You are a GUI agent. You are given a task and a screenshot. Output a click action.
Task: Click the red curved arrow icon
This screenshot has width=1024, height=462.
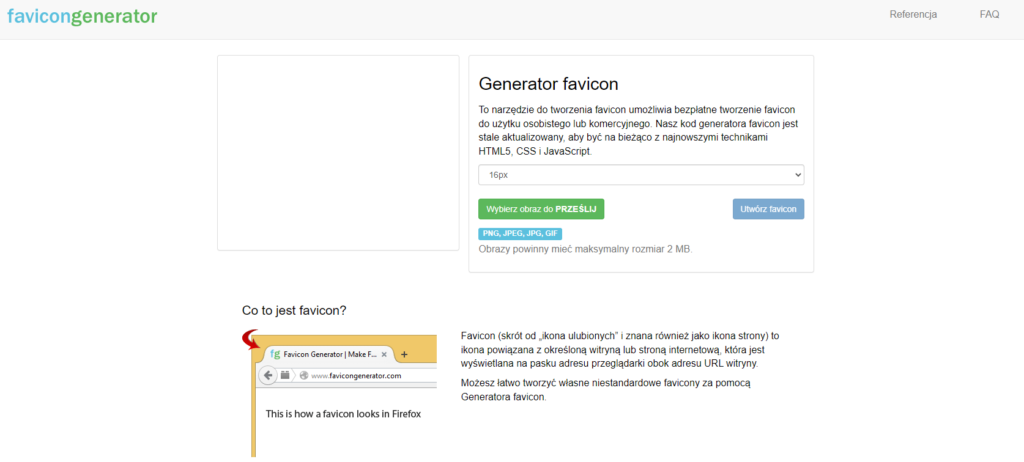coord(251,340)
